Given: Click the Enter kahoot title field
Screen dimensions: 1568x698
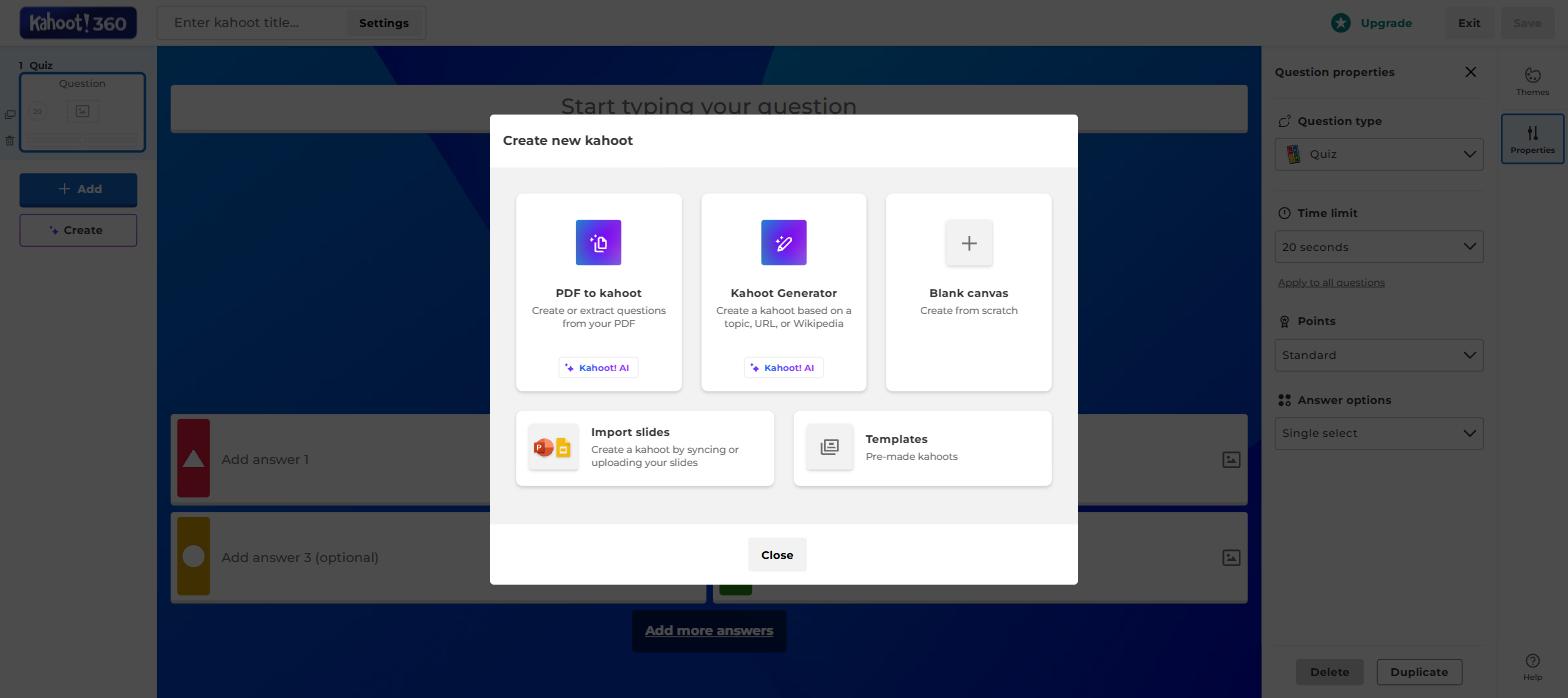Looking at the screenshot, I should pos(252,23).
